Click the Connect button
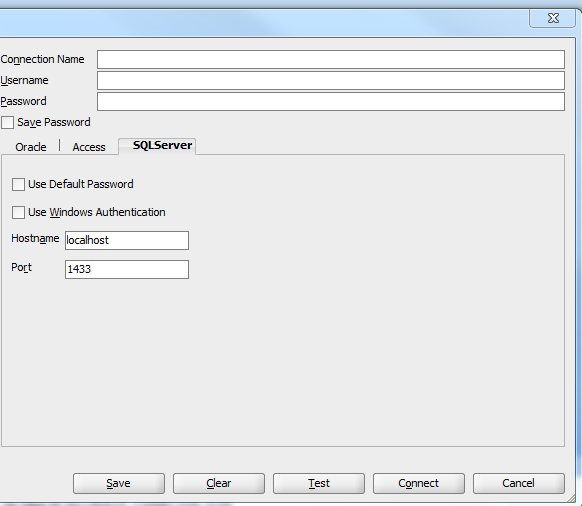582x506 pixels. 419,483
